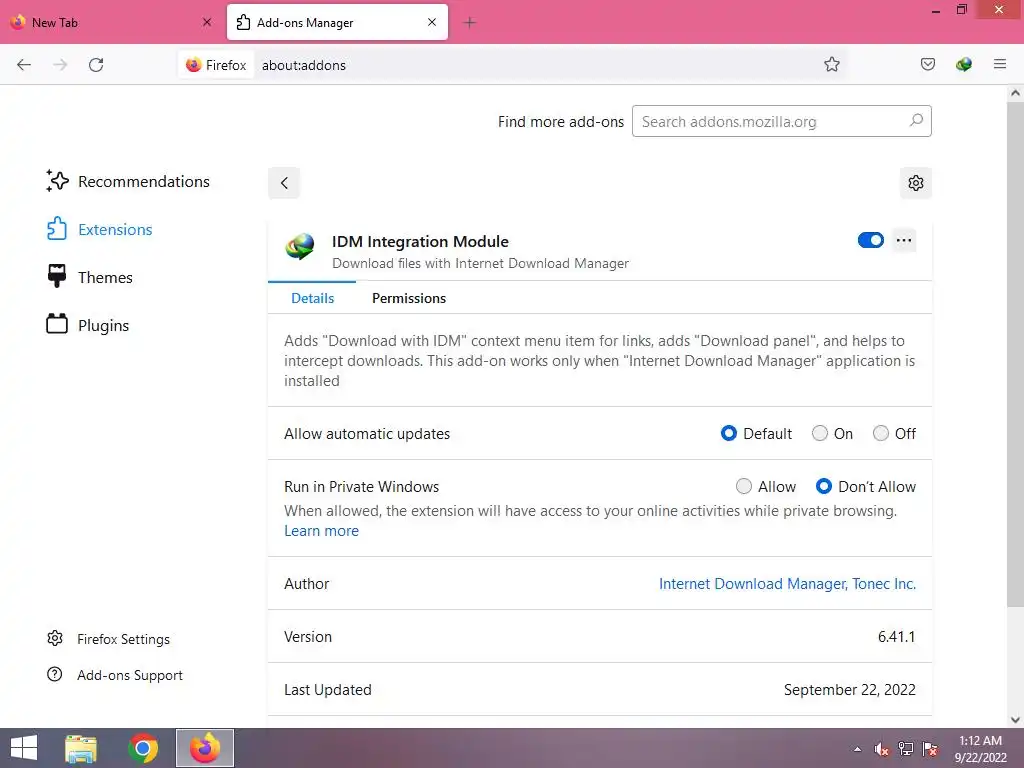The image size is (1024, 768).
Task: Set automatic updates to Off
Action: pyautogui.click(x=881, y=433)
